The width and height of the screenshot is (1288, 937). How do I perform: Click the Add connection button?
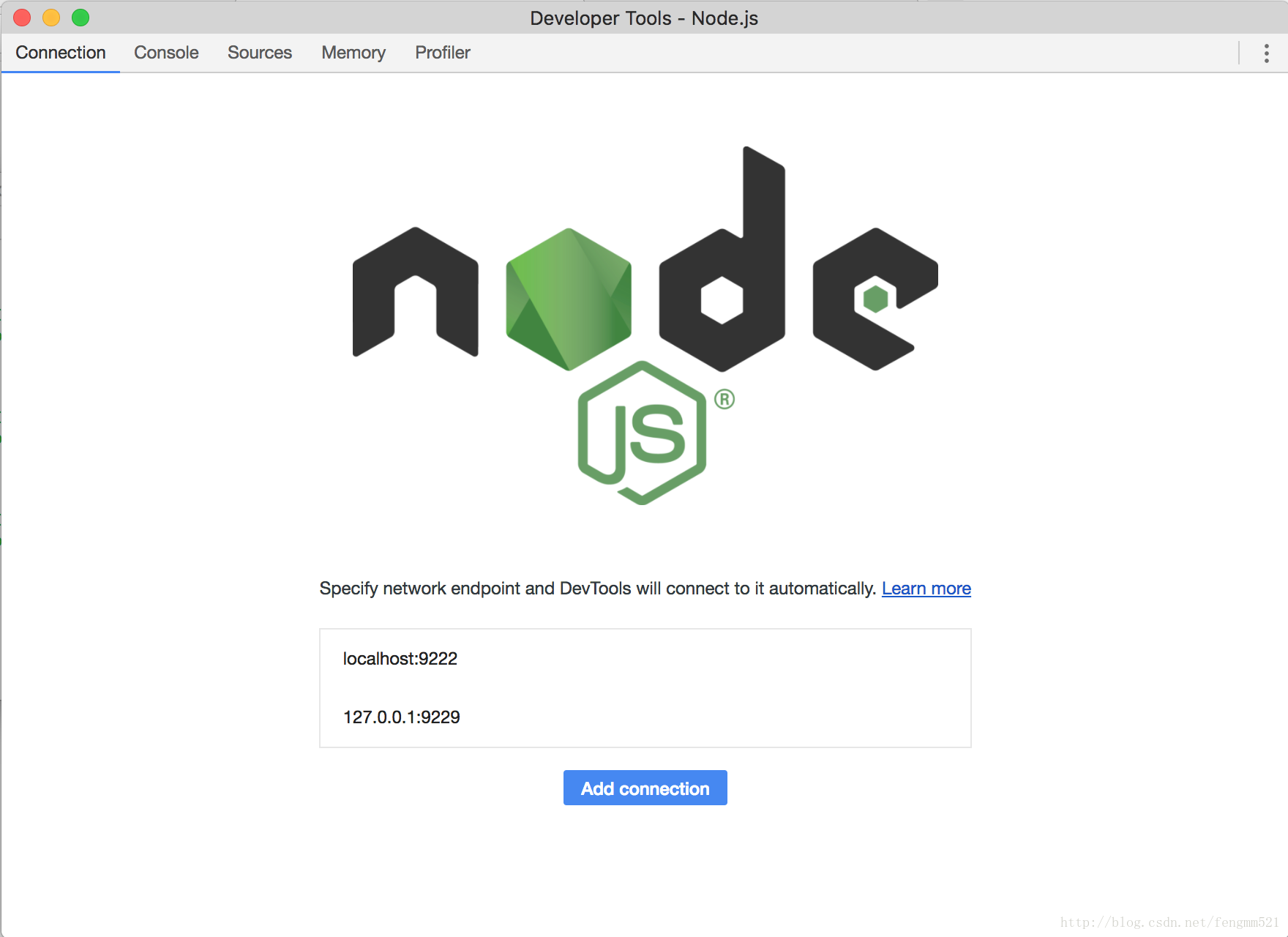coord(645,788)
